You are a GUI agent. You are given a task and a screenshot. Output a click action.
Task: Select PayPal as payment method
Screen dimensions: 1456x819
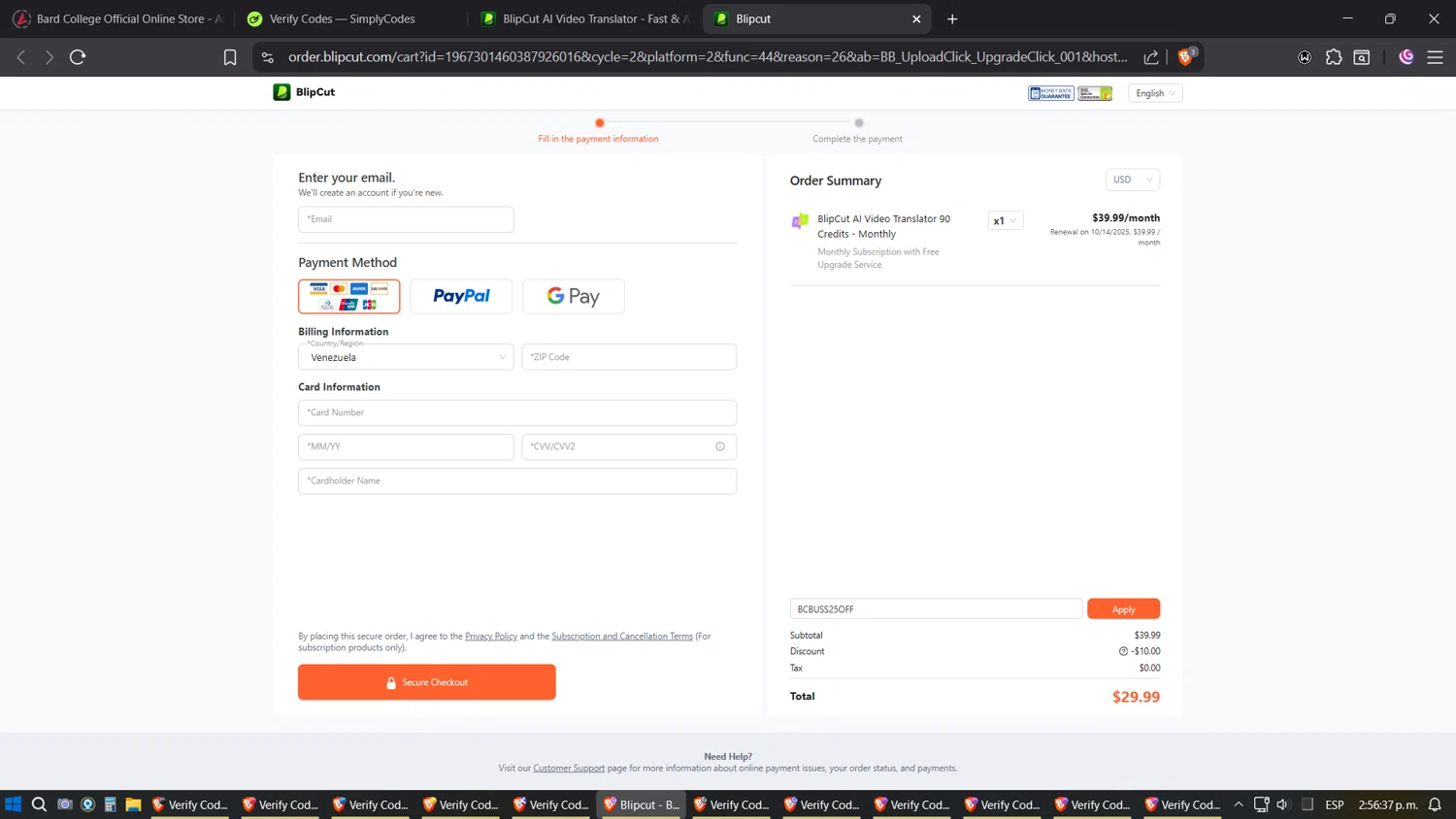coord(461,296)
